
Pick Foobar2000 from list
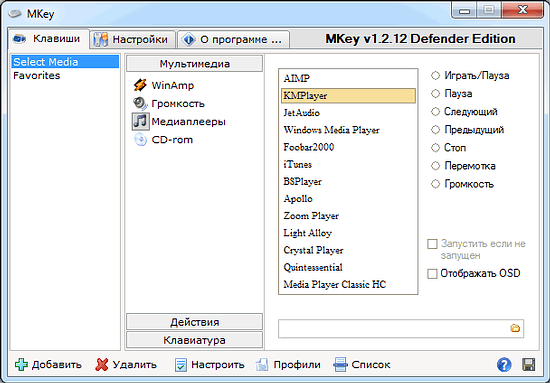click(x=348, y=147)
